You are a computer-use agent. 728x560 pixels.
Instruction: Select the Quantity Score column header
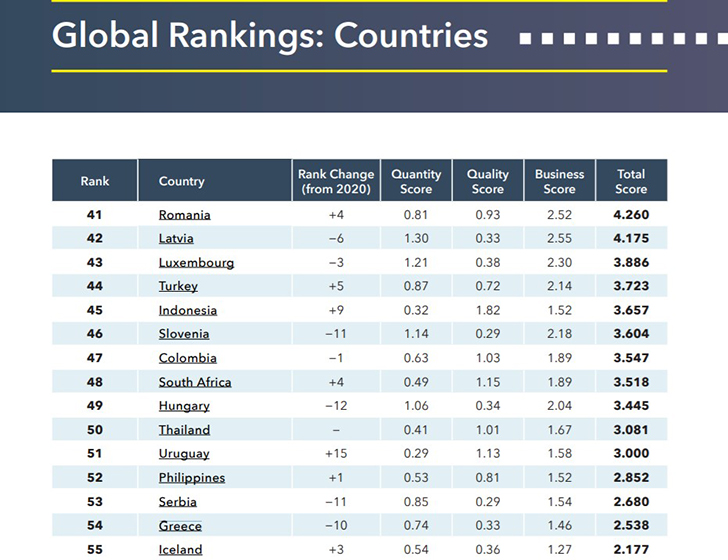click(416, 181)
